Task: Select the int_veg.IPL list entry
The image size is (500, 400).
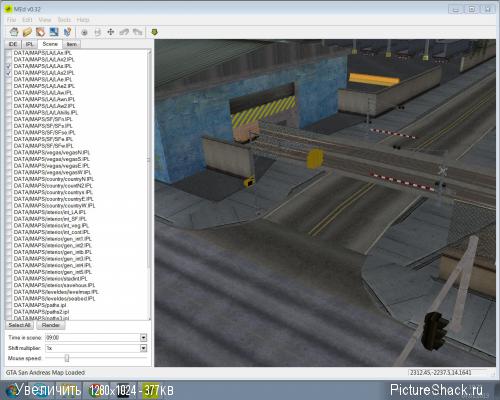Action: [51, 226]
